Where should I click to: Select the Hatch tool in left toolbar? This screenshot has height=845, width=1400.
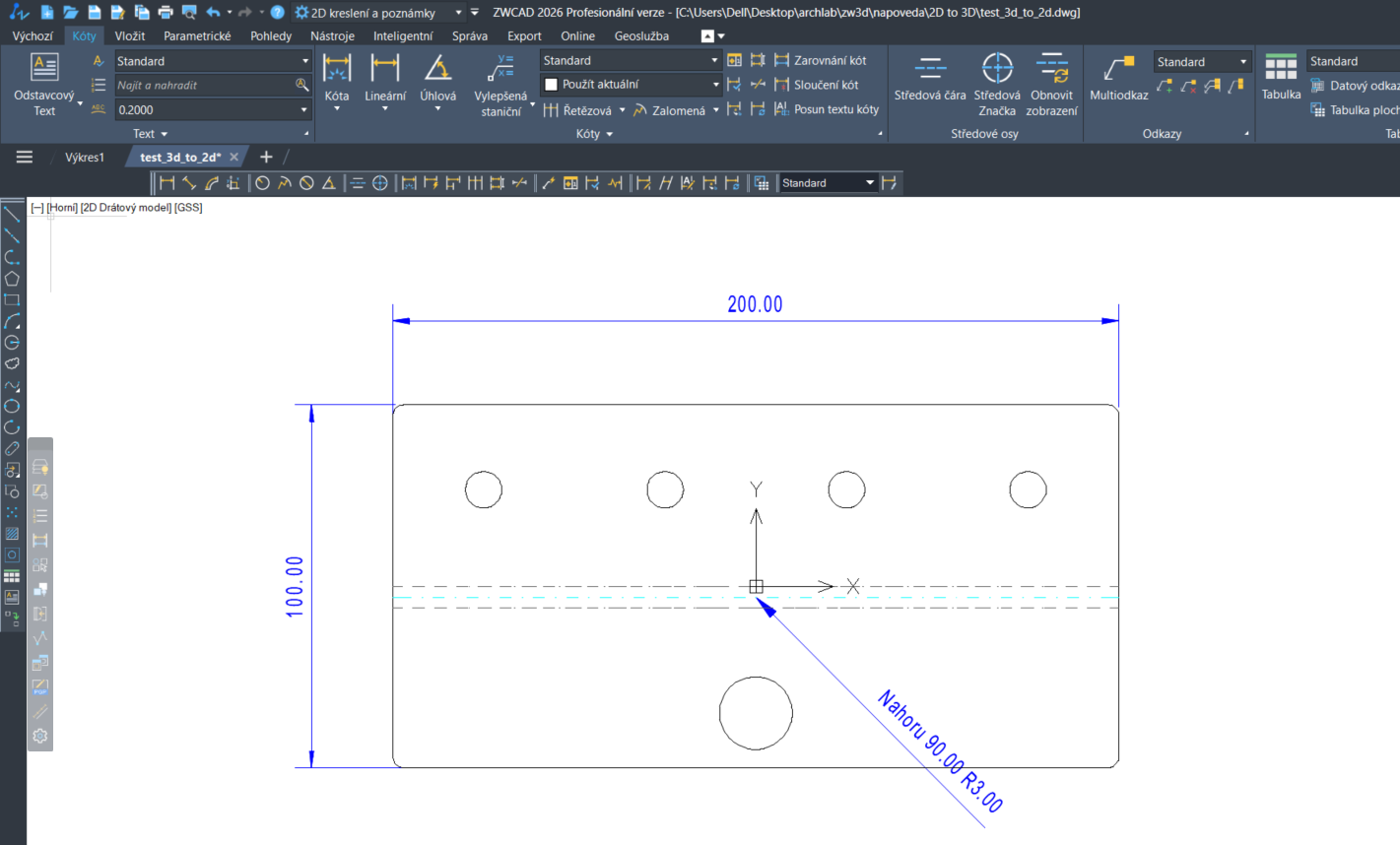click(12, 534)
